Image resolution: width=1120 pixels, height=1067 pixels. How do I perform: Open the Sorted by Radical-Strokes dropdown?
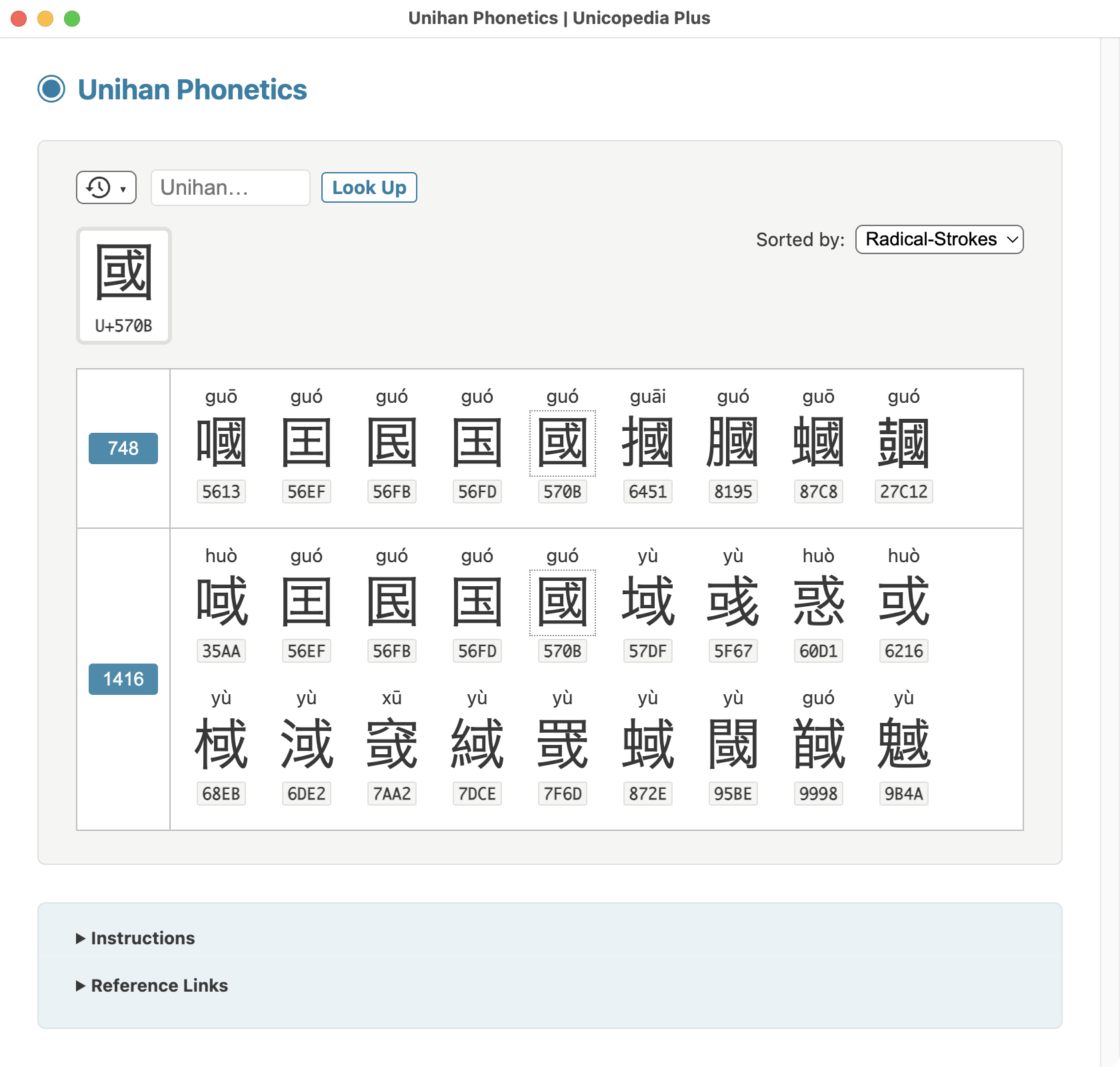click(x=939, y=239)
